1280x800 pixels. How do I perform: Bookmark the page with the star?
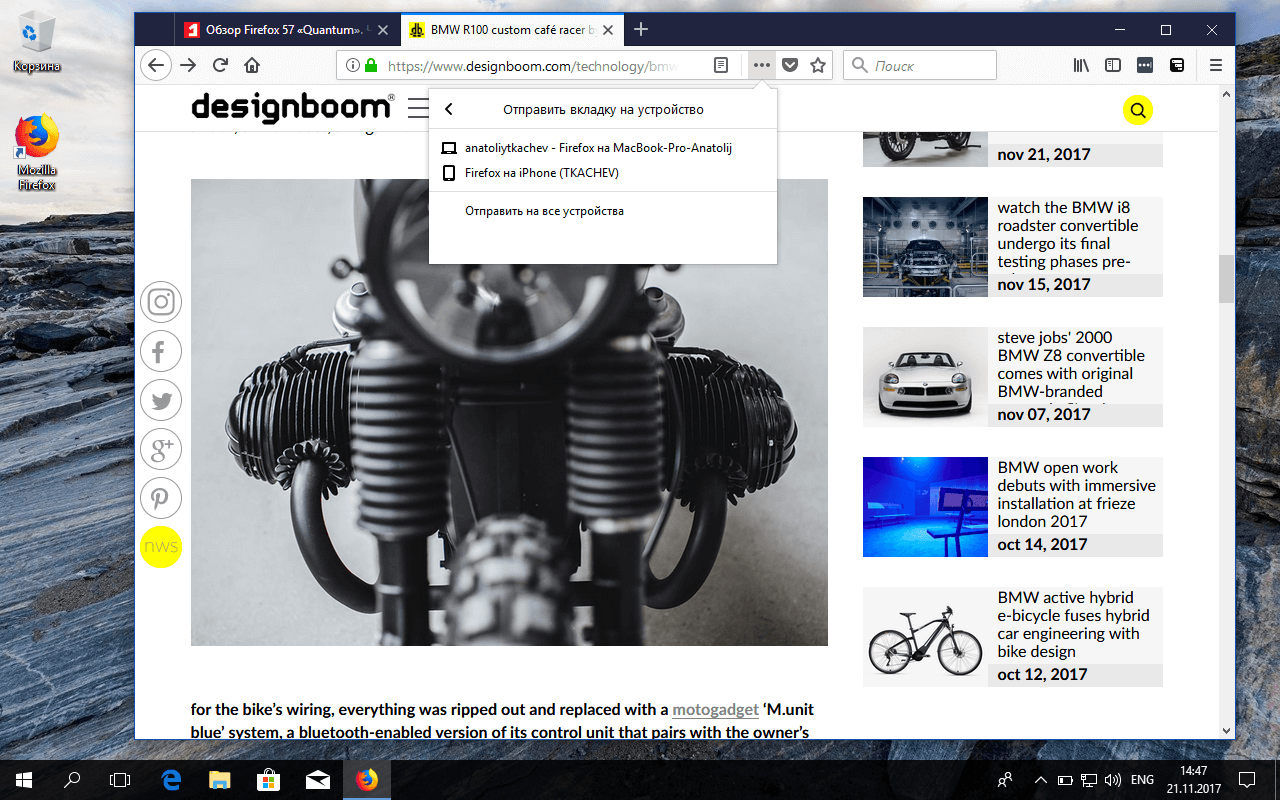[818, 64]
